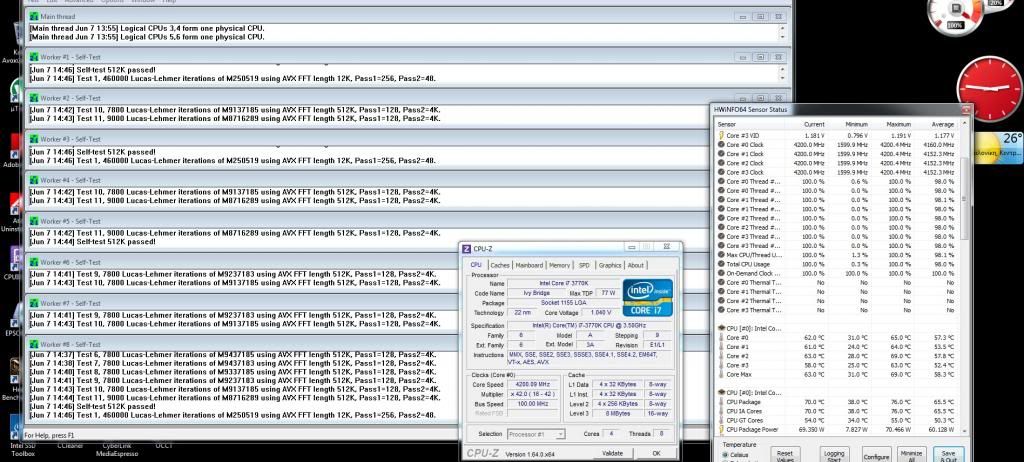Click the CPU GT Cores thermometer icon

click(x=721, y=421)
